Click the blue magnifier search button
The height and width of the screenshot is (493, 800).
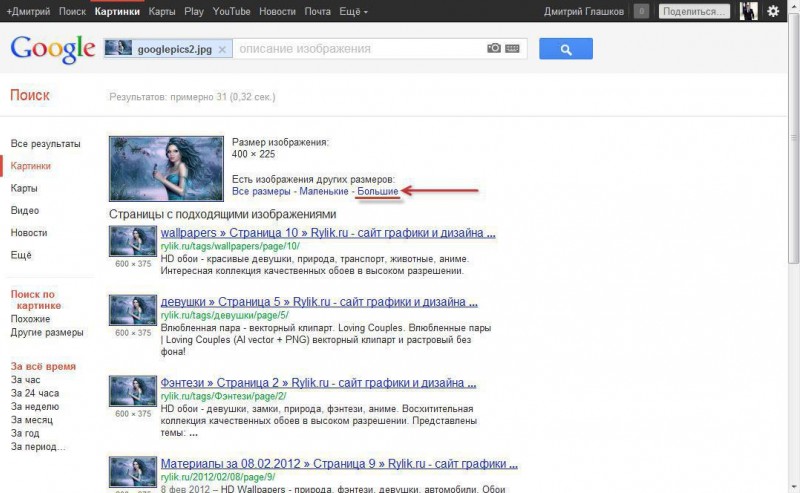(566, 48)
